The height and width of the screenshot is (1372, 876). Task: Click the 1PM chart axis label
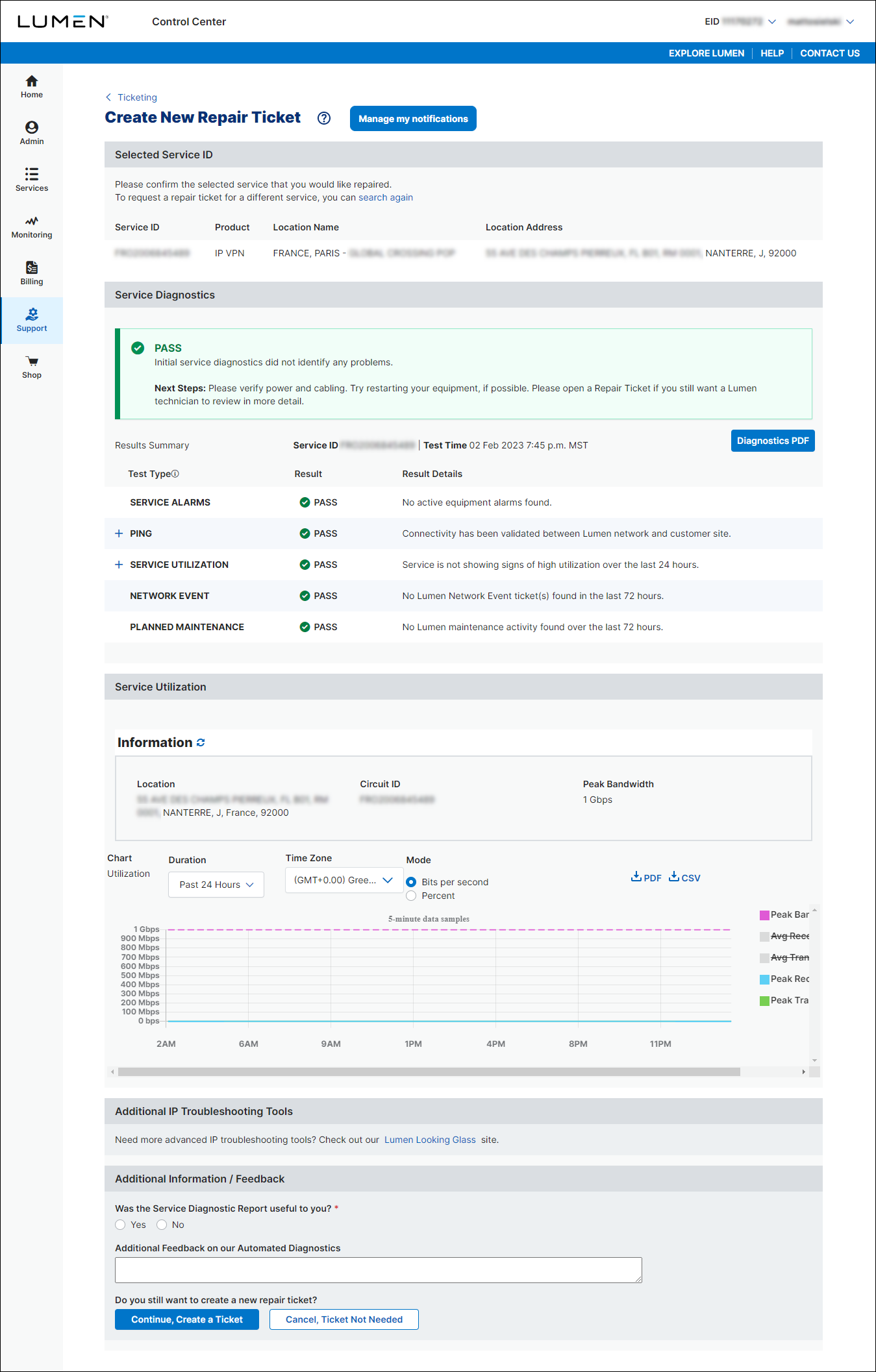(413, 1044)
